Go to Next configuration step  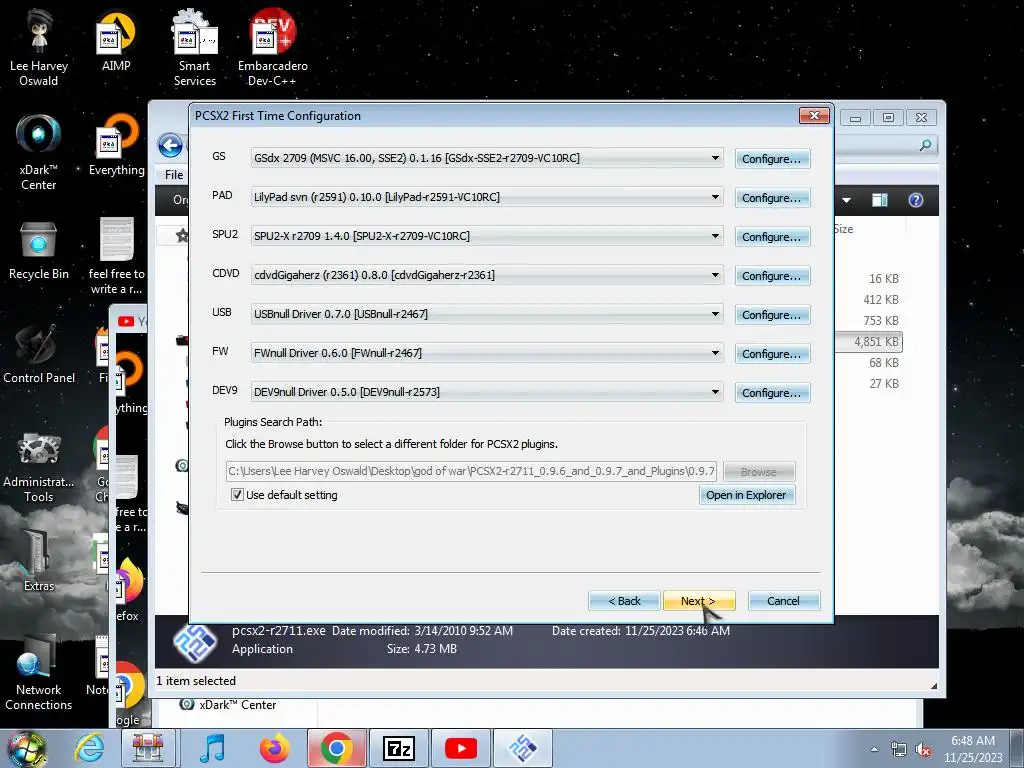coord(699,601)
